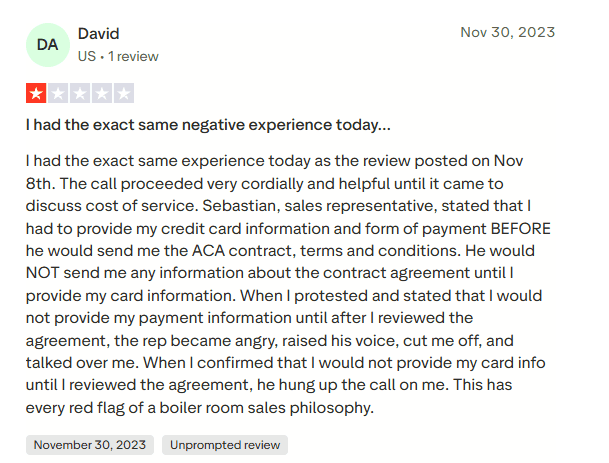
Task: Click the DA avatar circle
Action: (x=47, y=45)
